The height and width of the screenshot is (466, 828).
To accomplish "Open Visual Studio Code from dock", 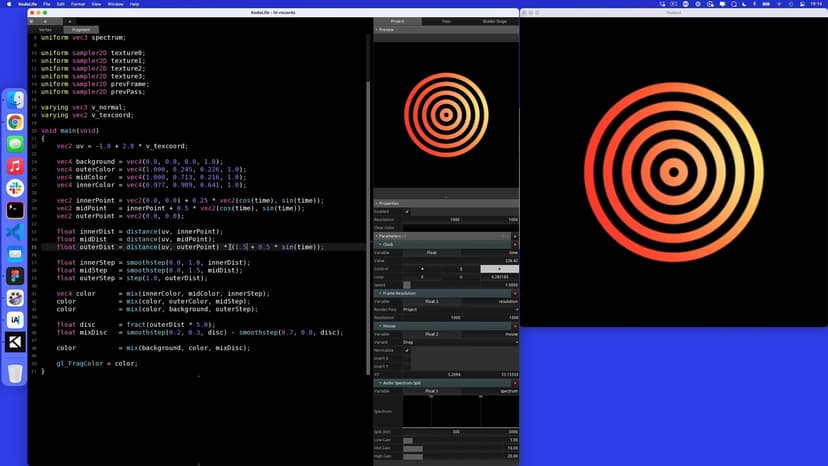I will click(x=15, y=232).
